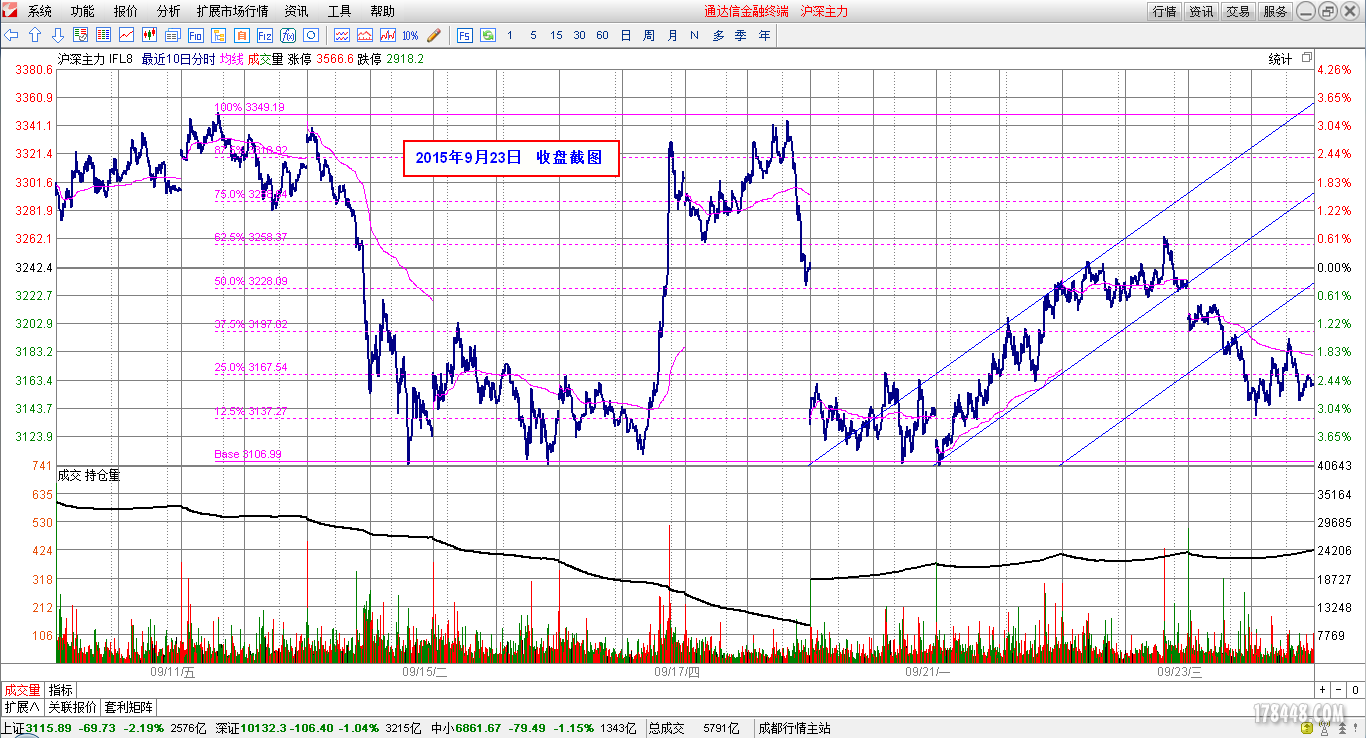Image resolution: width=1366 pixels, height=738 pixels.
Task: Select the 成交量 tab below the chart
Action: pos(23,690)
